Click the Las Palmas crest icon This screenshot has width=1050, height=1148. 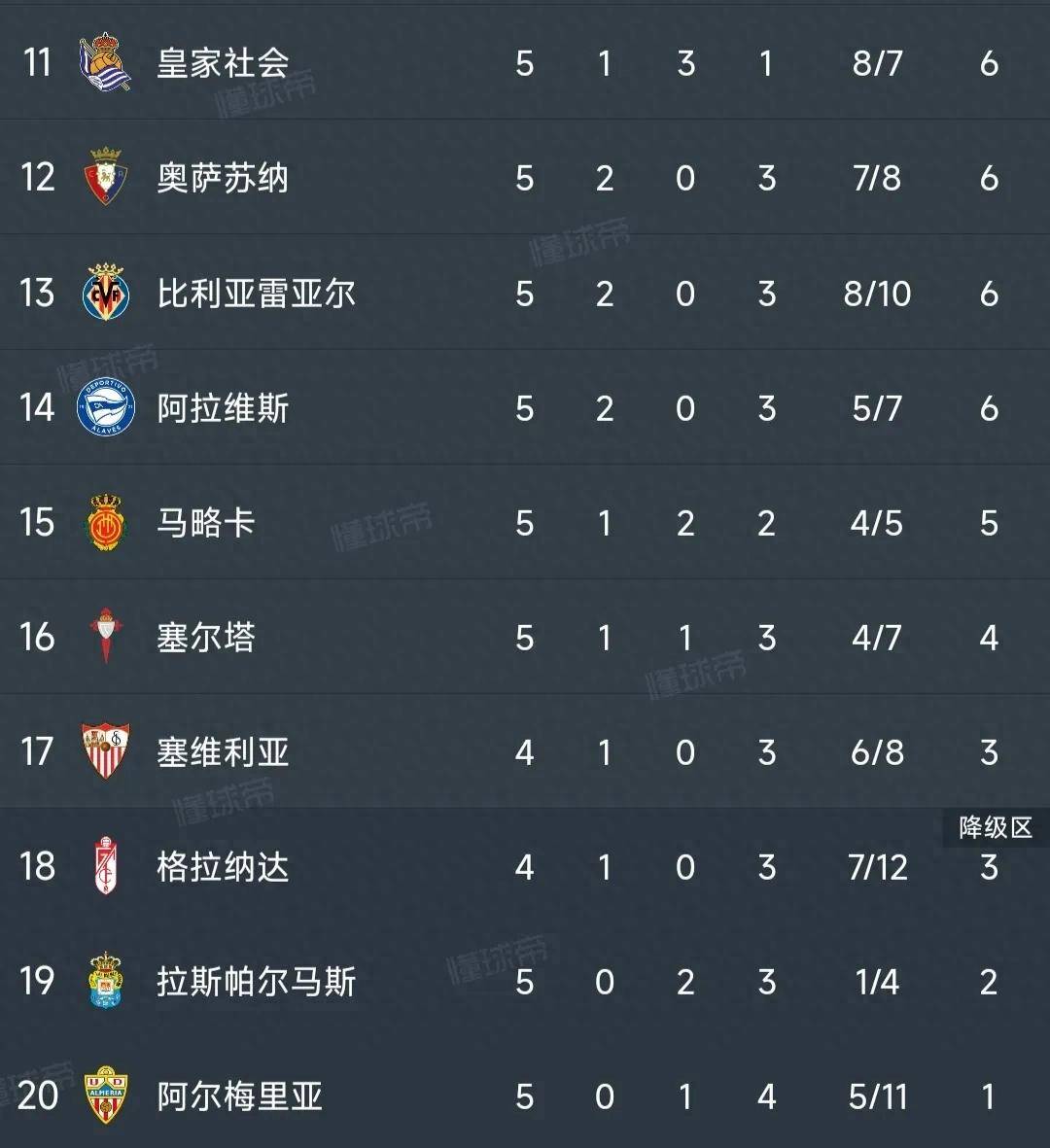pos(105,981)
